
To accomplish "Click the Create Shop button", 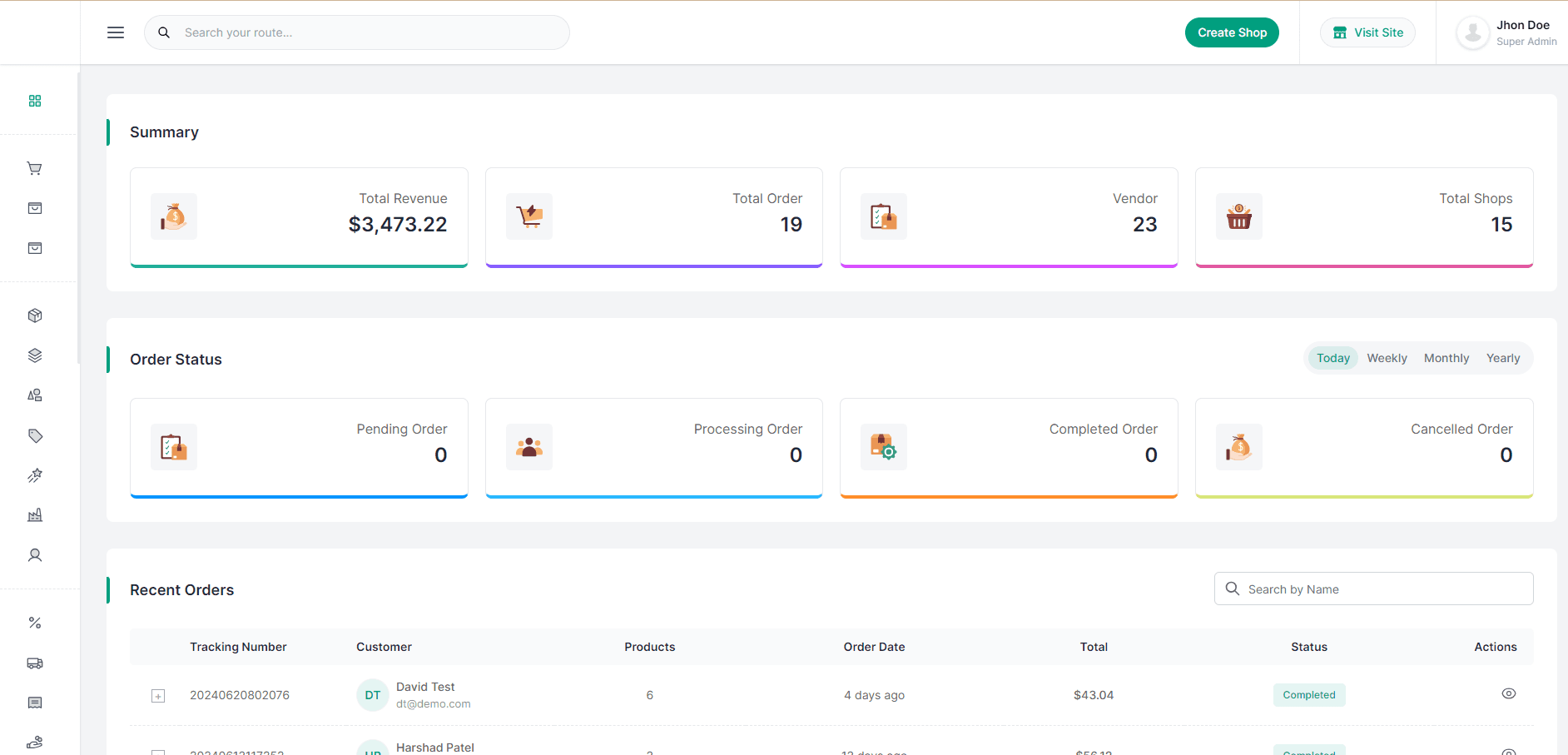I will pos(1232,32).
